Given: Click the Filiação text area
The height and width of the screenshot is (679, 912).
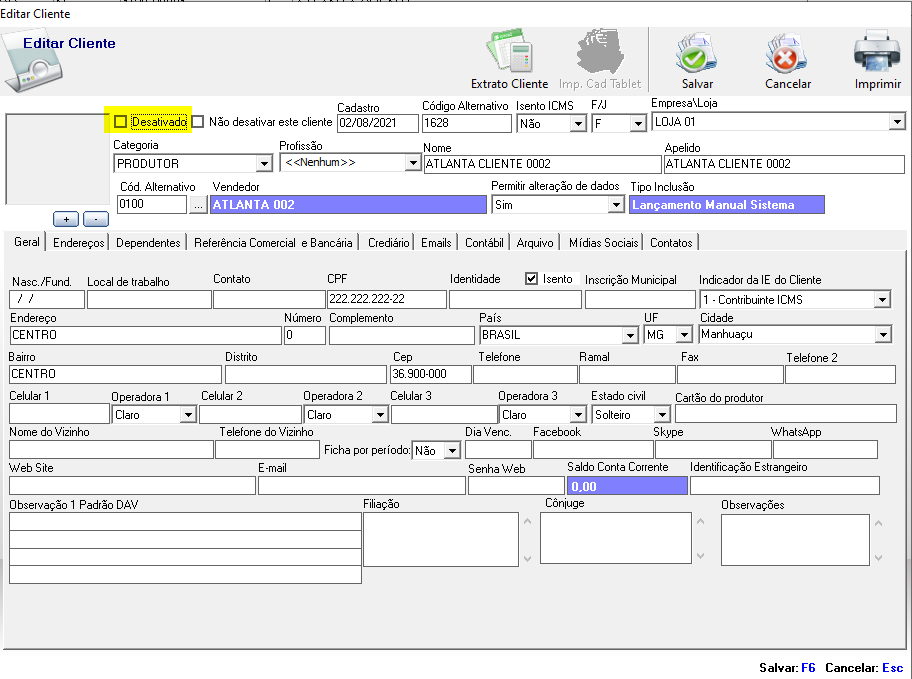Looking at the screenshot, I should (x=441, y=539).
